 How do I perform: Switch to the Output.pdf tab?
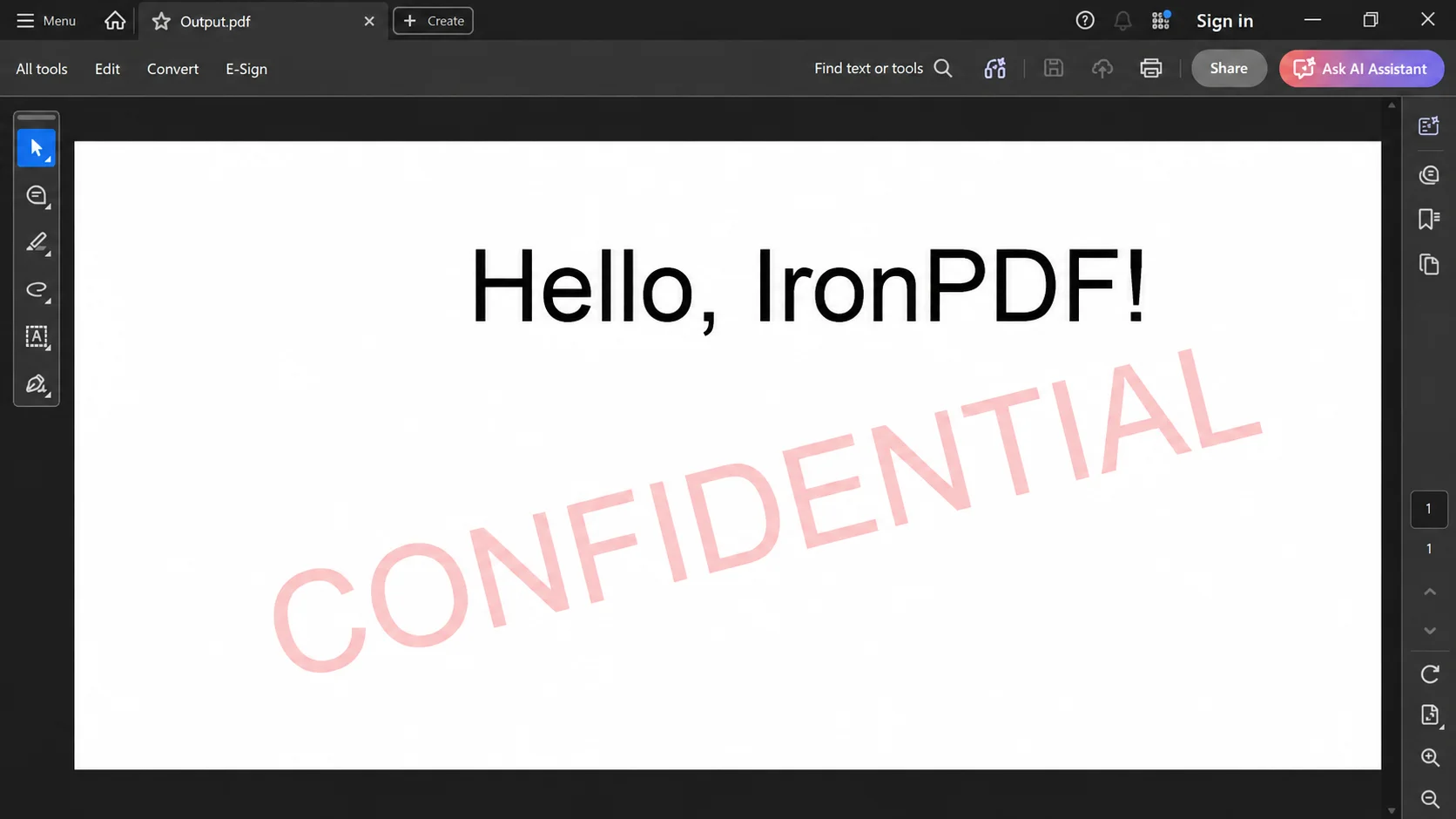tap(263, 22)
